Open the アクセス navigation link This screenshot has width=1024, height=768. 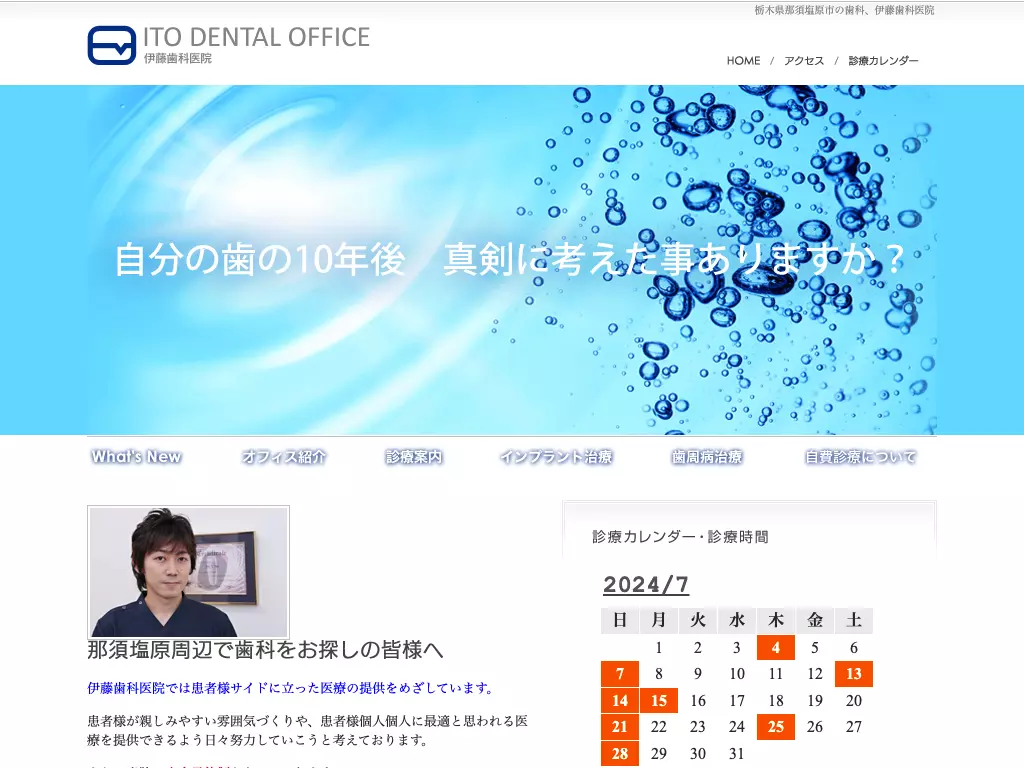(x=804, y=61)
